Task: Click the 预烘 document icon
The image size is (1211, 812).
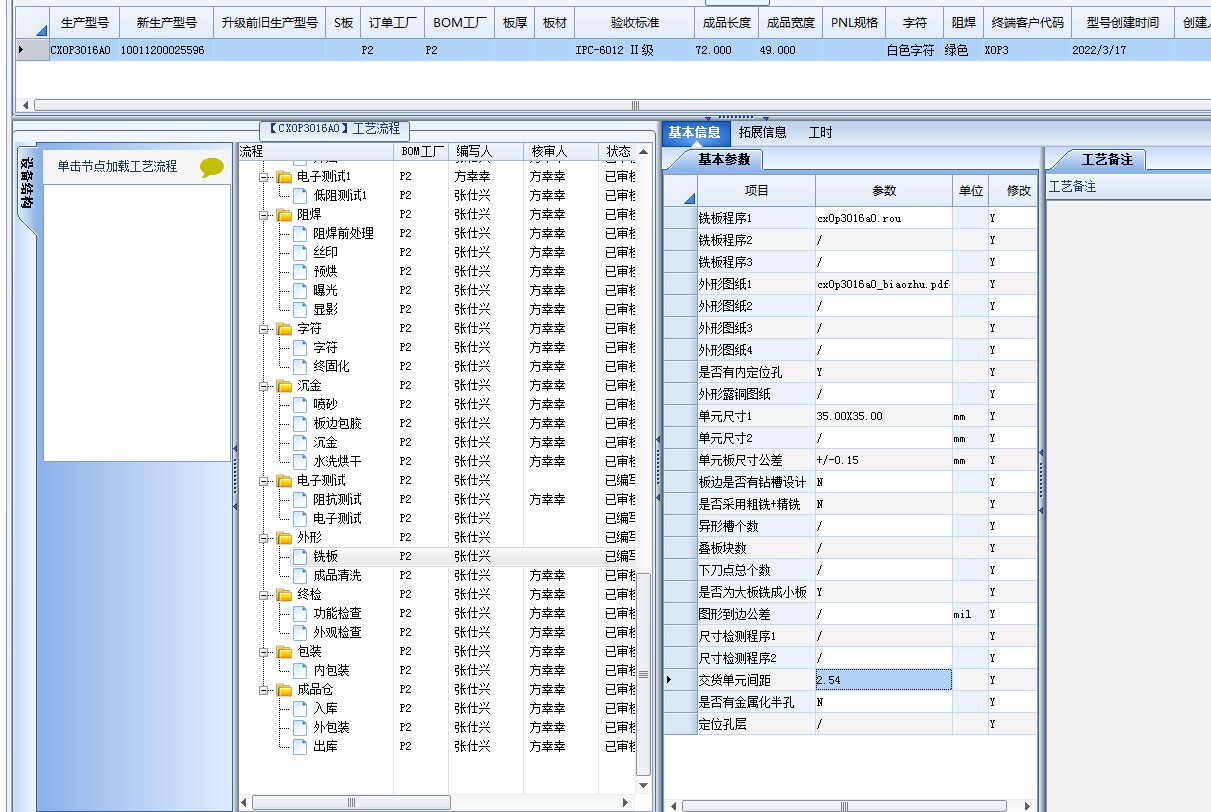Action: [300, 272]
